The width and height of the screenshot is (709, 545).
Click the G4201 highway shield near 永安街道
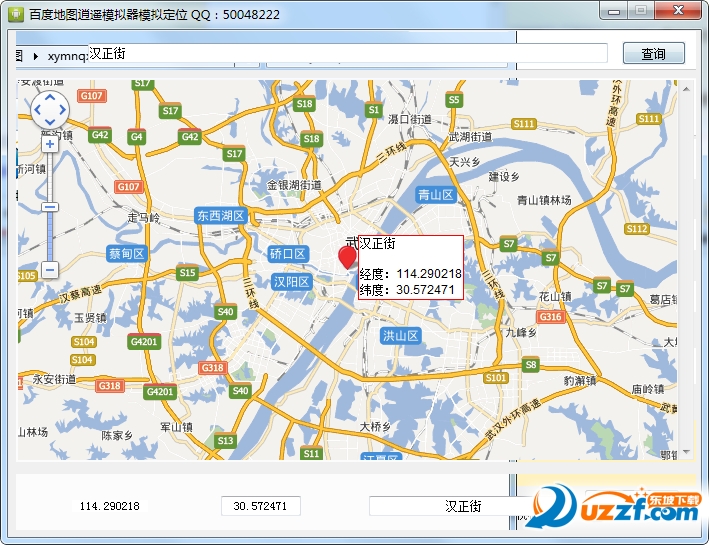(x=161, y=392)
